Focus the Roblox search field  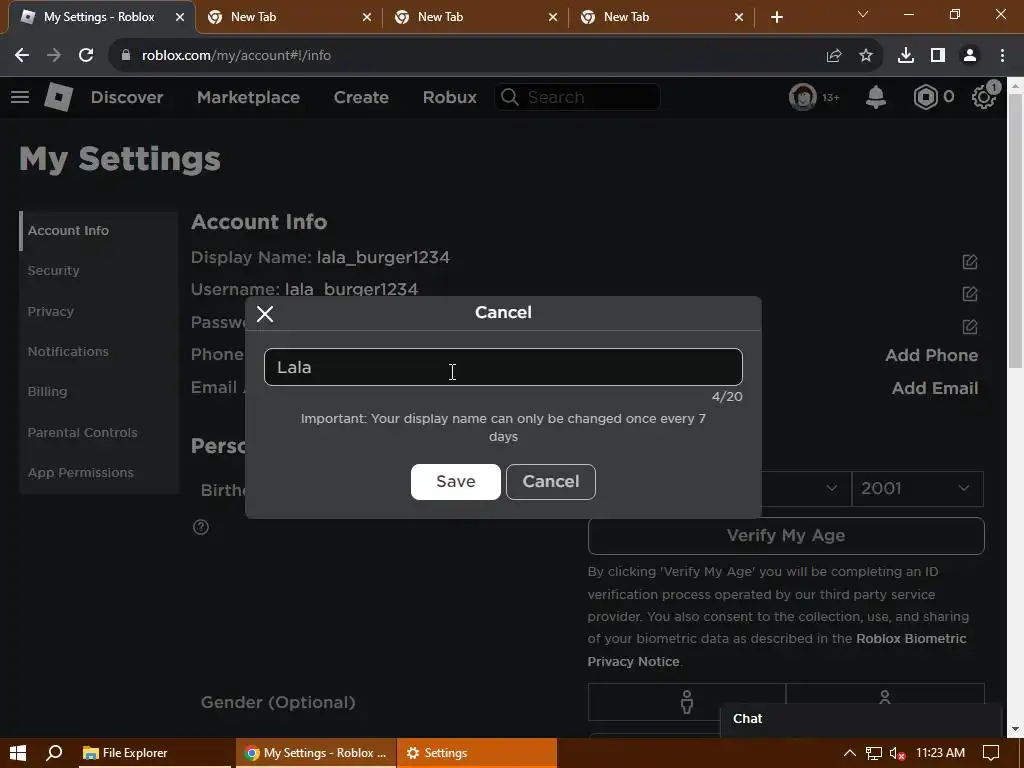577,97
